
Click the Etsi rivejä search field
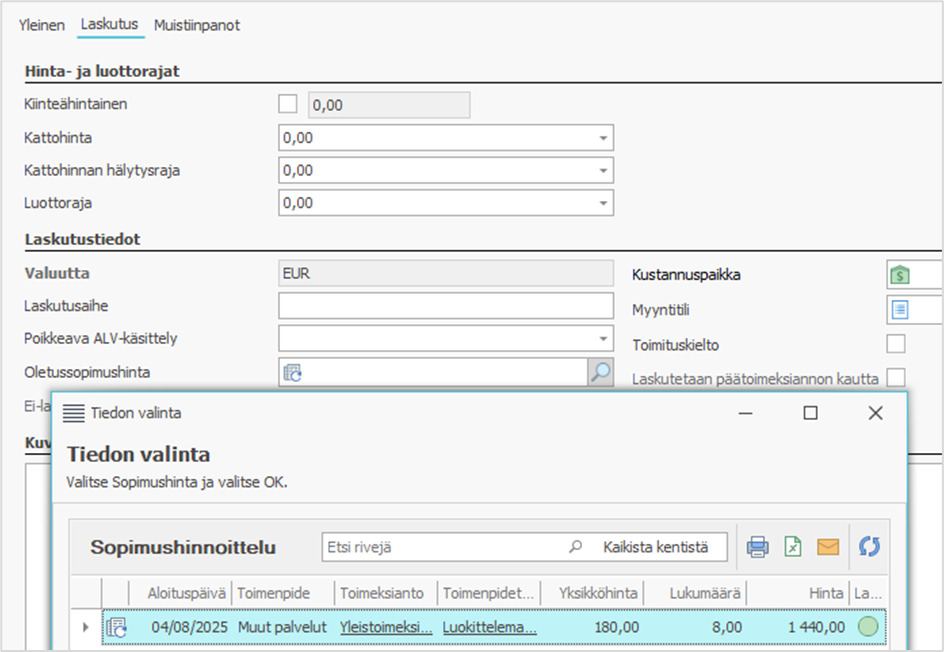pos(445,547)
